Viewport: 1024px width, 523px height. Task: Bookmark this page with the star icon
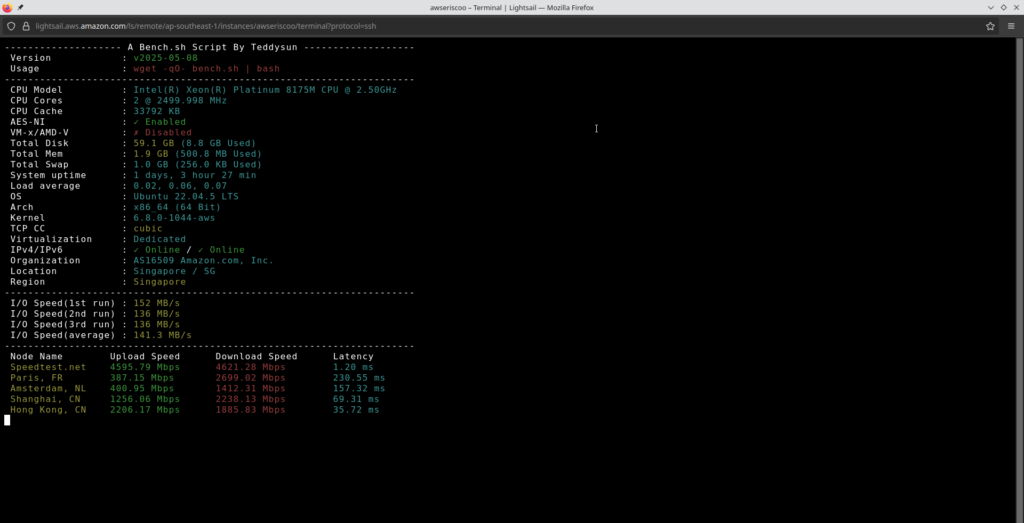tap(990, 26)
